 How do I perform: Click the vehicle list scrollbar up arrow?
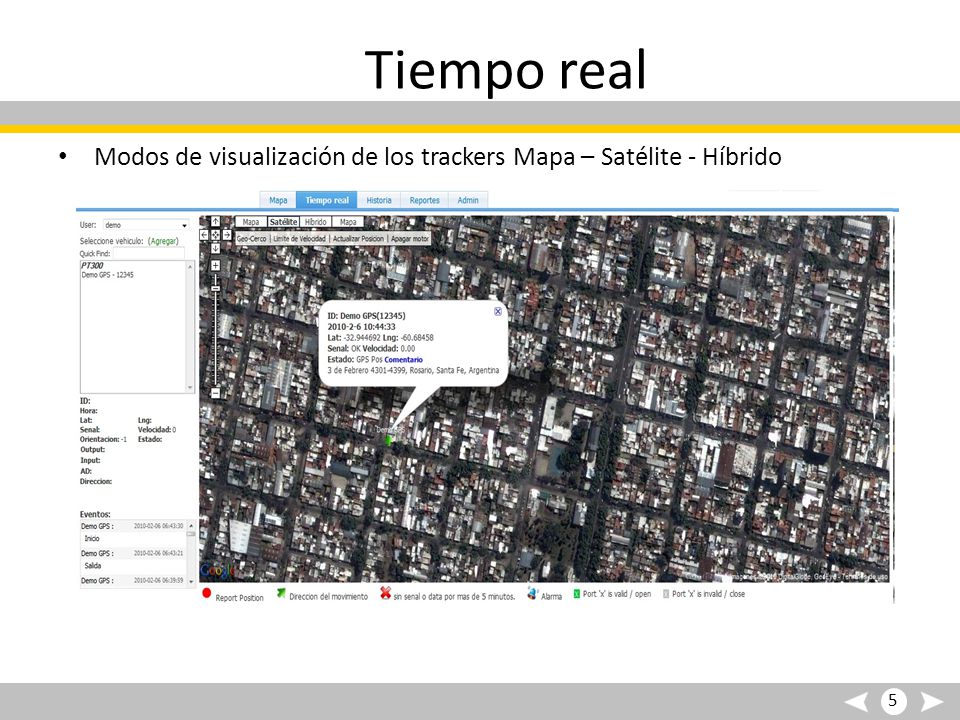click(x=190, y=266)
